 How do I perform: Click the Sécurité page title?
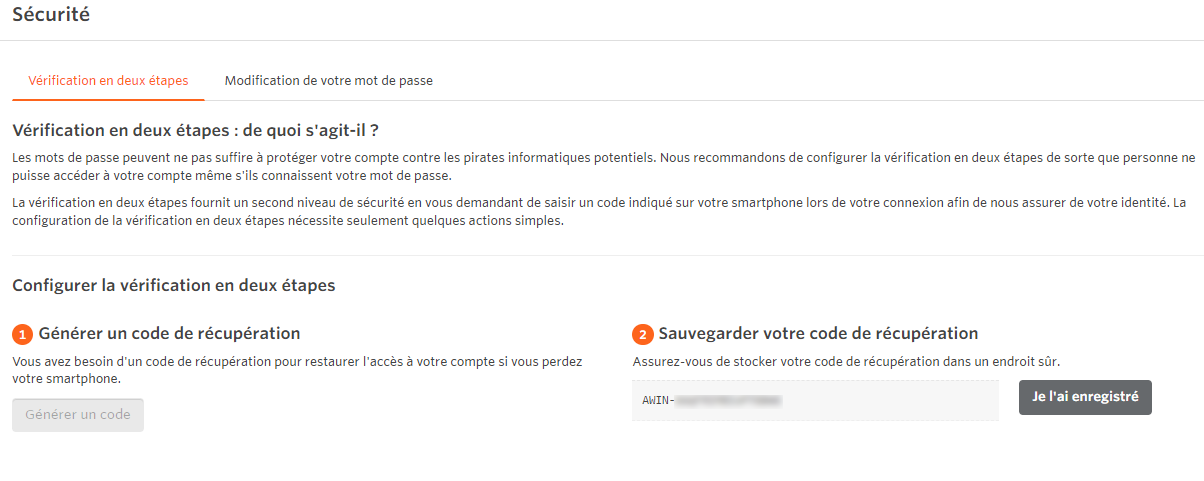click(51, 14)
